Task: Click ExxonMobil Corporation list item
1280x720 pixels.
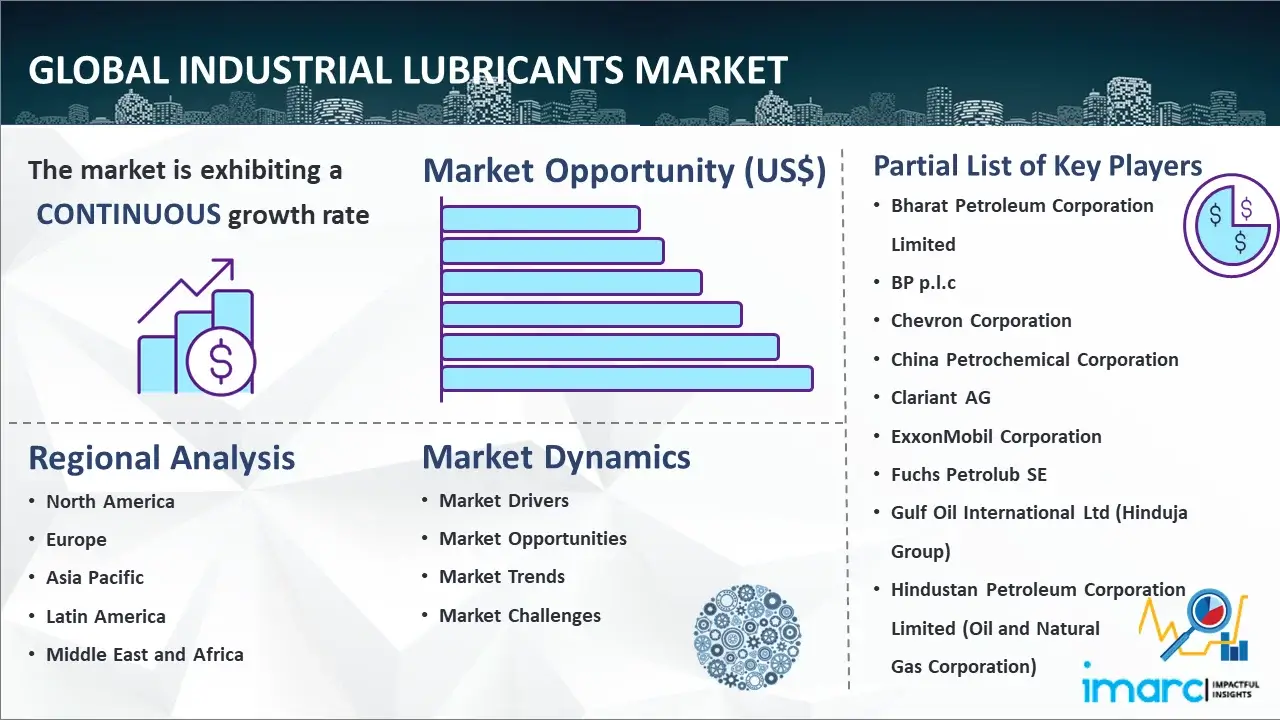Action: pyautogui.click(x=995, y=437)
